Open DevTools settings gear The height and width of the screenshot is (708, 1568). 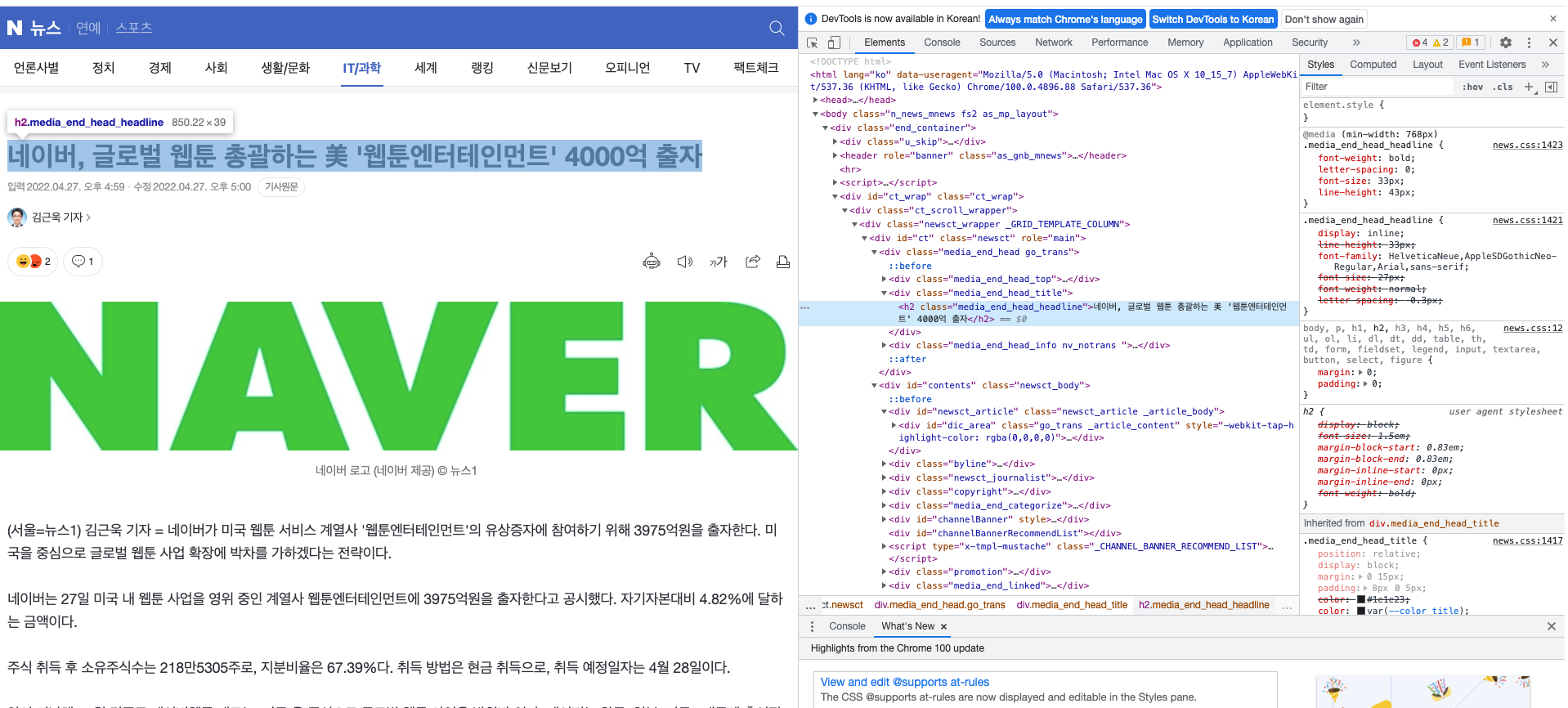click(1506, 43)
